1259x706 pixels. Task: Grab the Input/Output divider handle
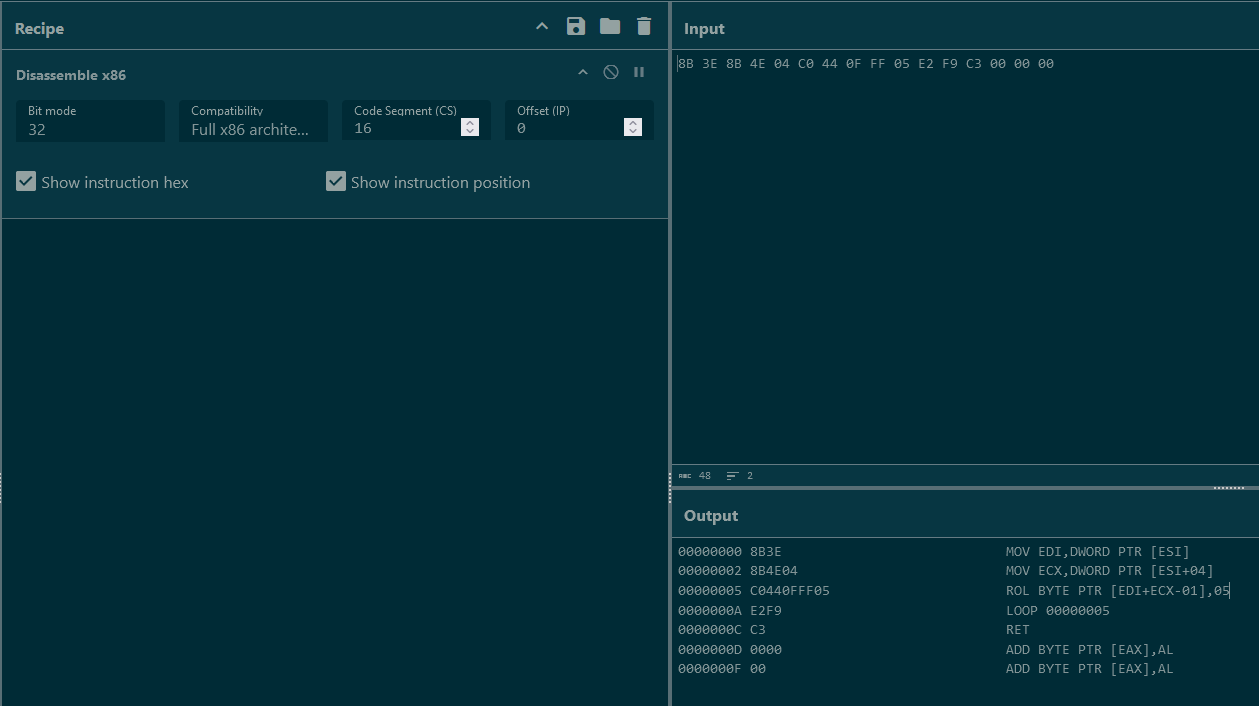[1228, 488]
